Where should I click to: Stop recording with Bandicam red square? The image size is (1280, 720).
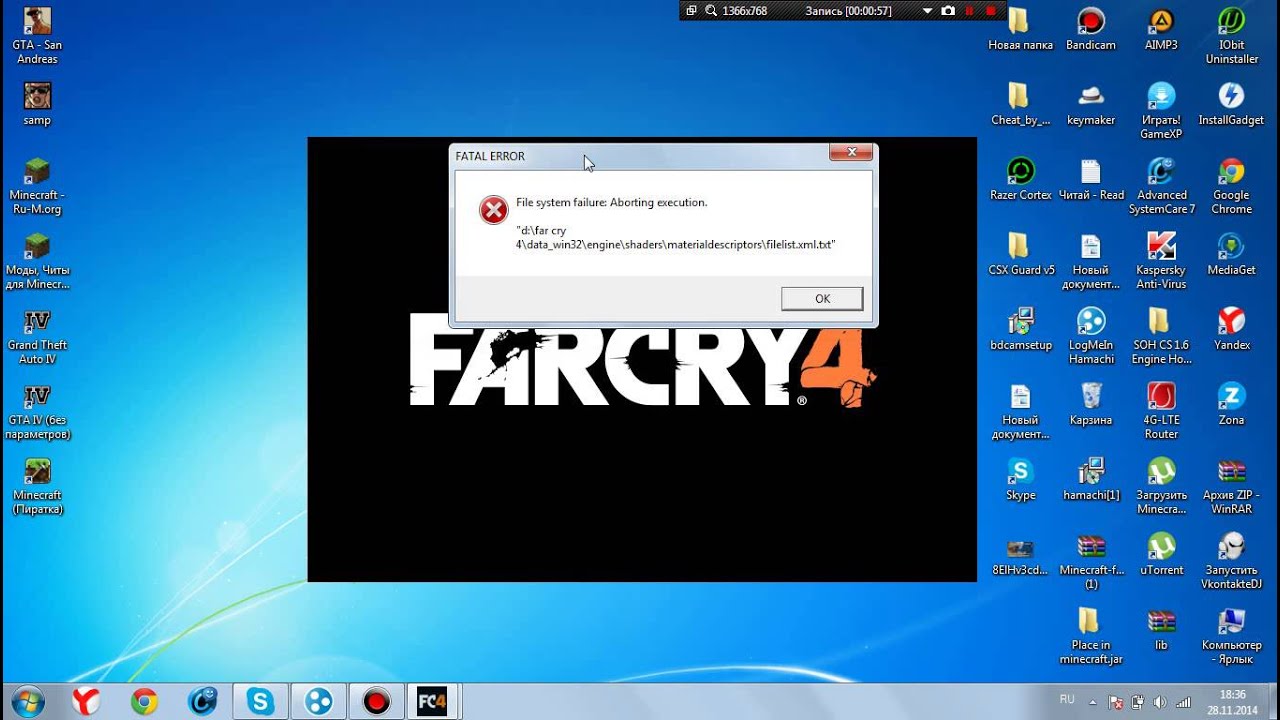[990, 10]
